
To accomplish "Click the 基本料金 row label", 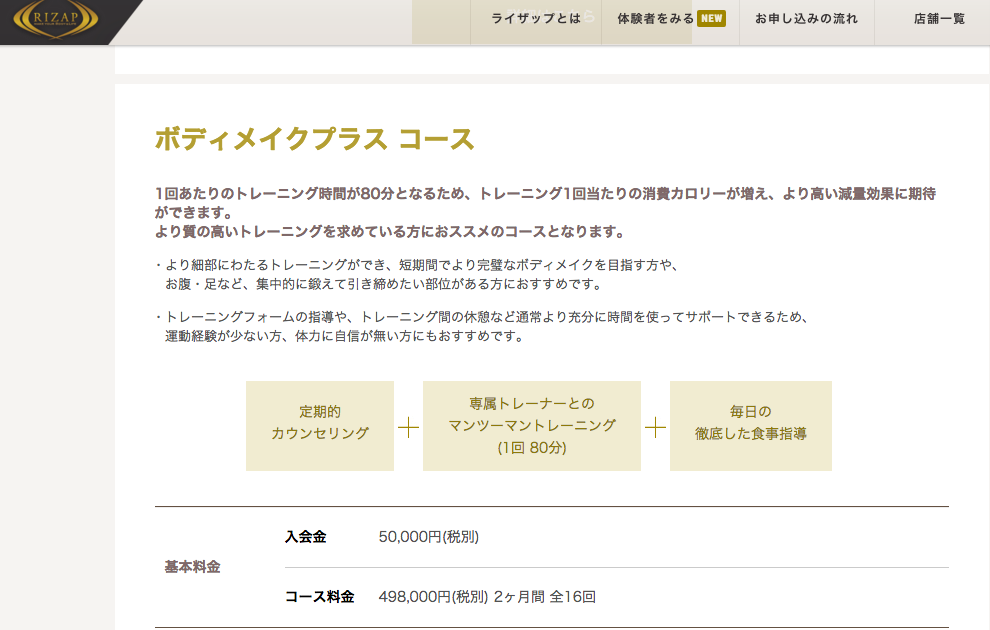I will coord(192,567).
